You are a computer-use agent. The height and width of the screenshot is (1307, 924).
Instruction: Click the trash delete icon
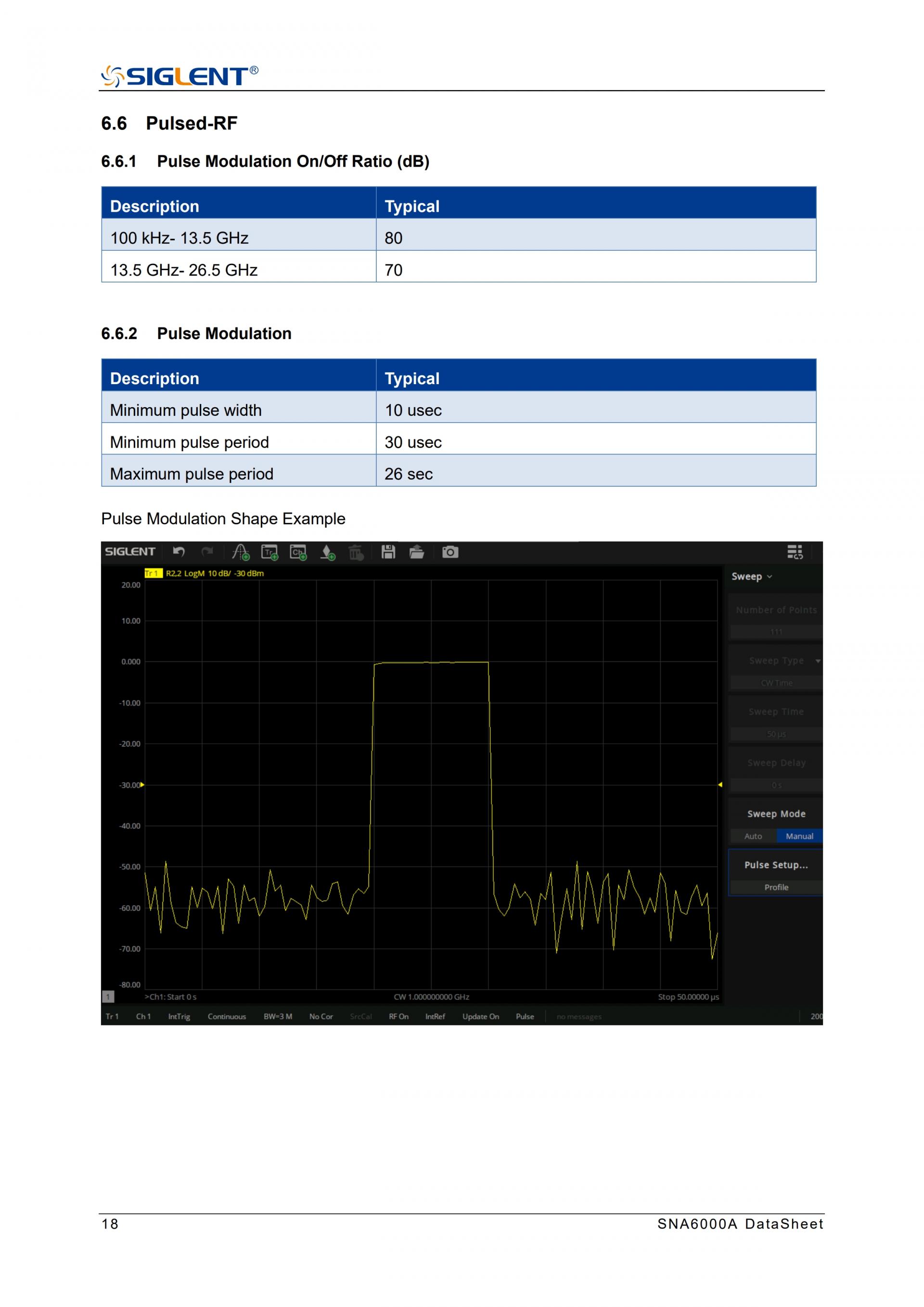pyautogui.click(x=356, y=552)
